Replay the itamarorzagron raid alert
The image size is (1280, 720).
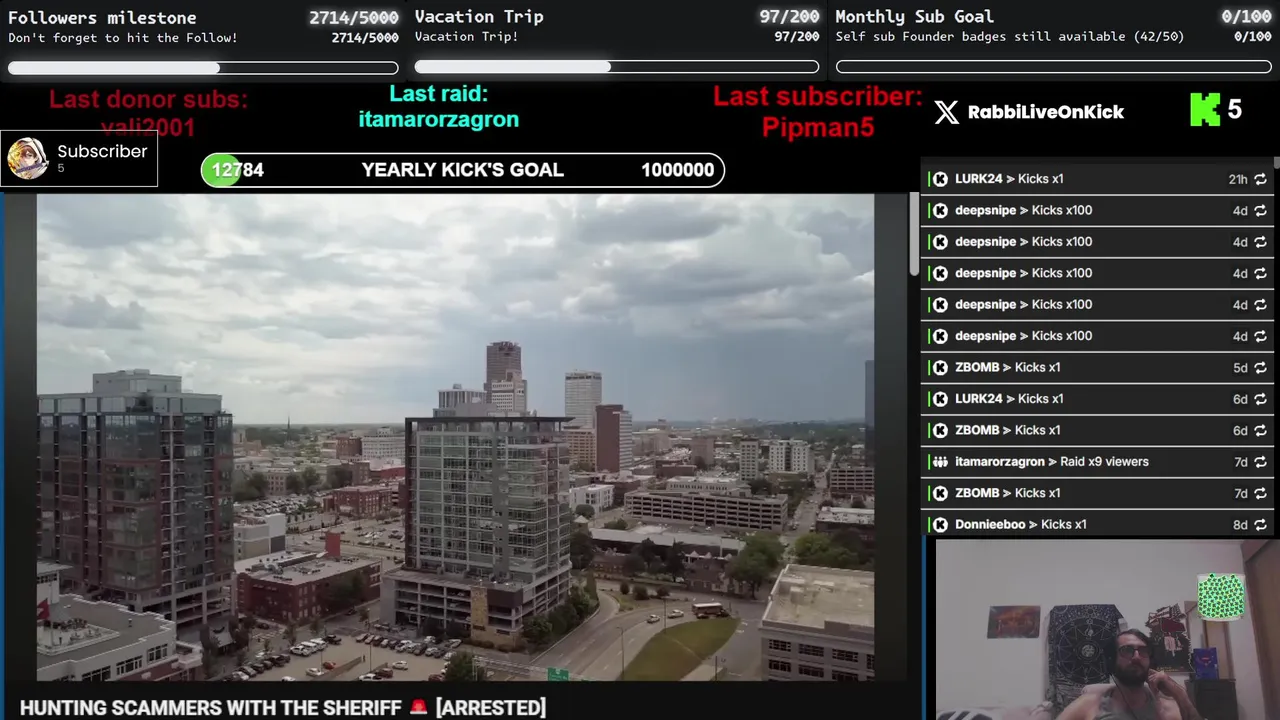point(1260,462)
